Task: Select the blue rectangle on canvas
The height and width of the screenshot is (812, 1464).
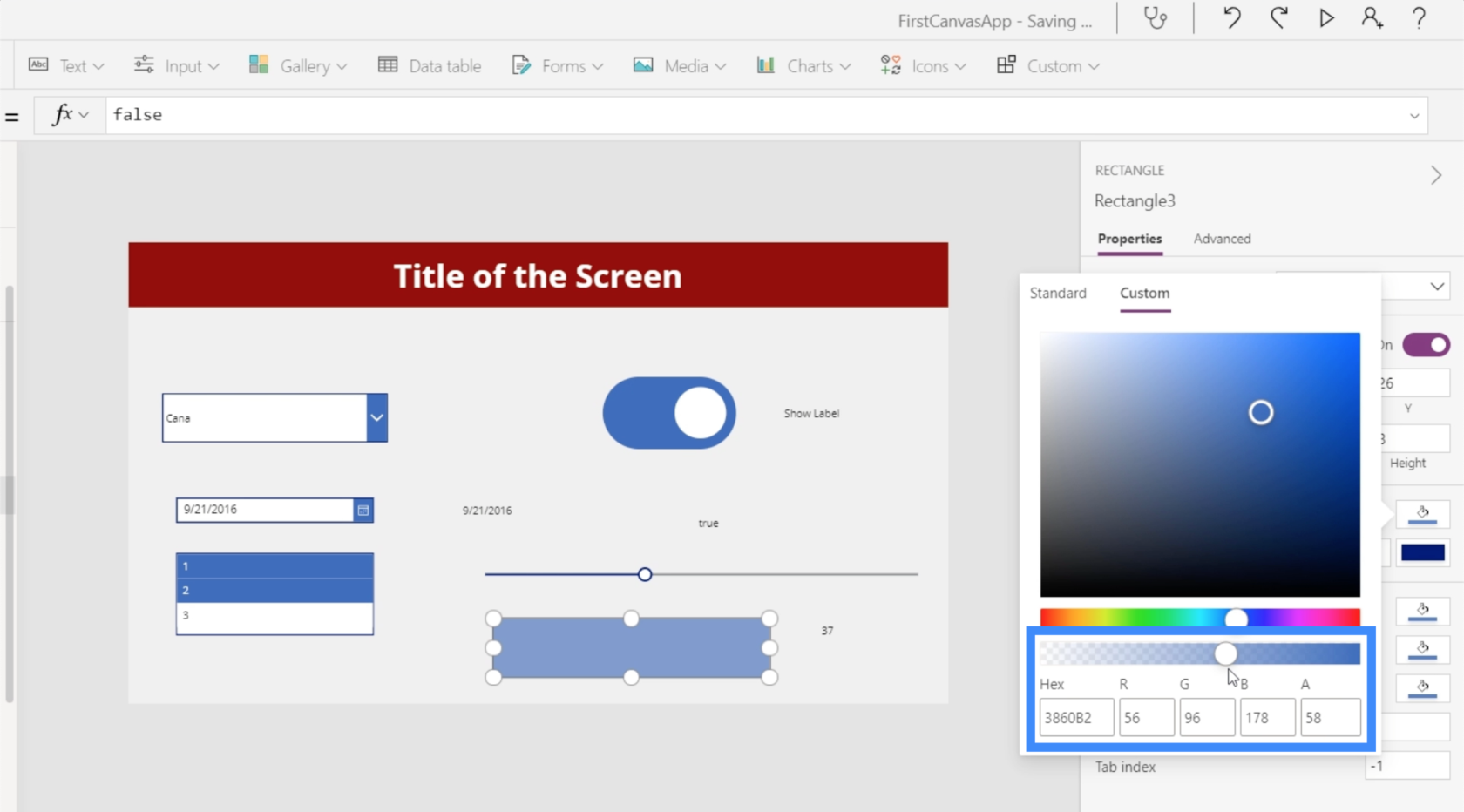Action: click(x=631, y=647)
